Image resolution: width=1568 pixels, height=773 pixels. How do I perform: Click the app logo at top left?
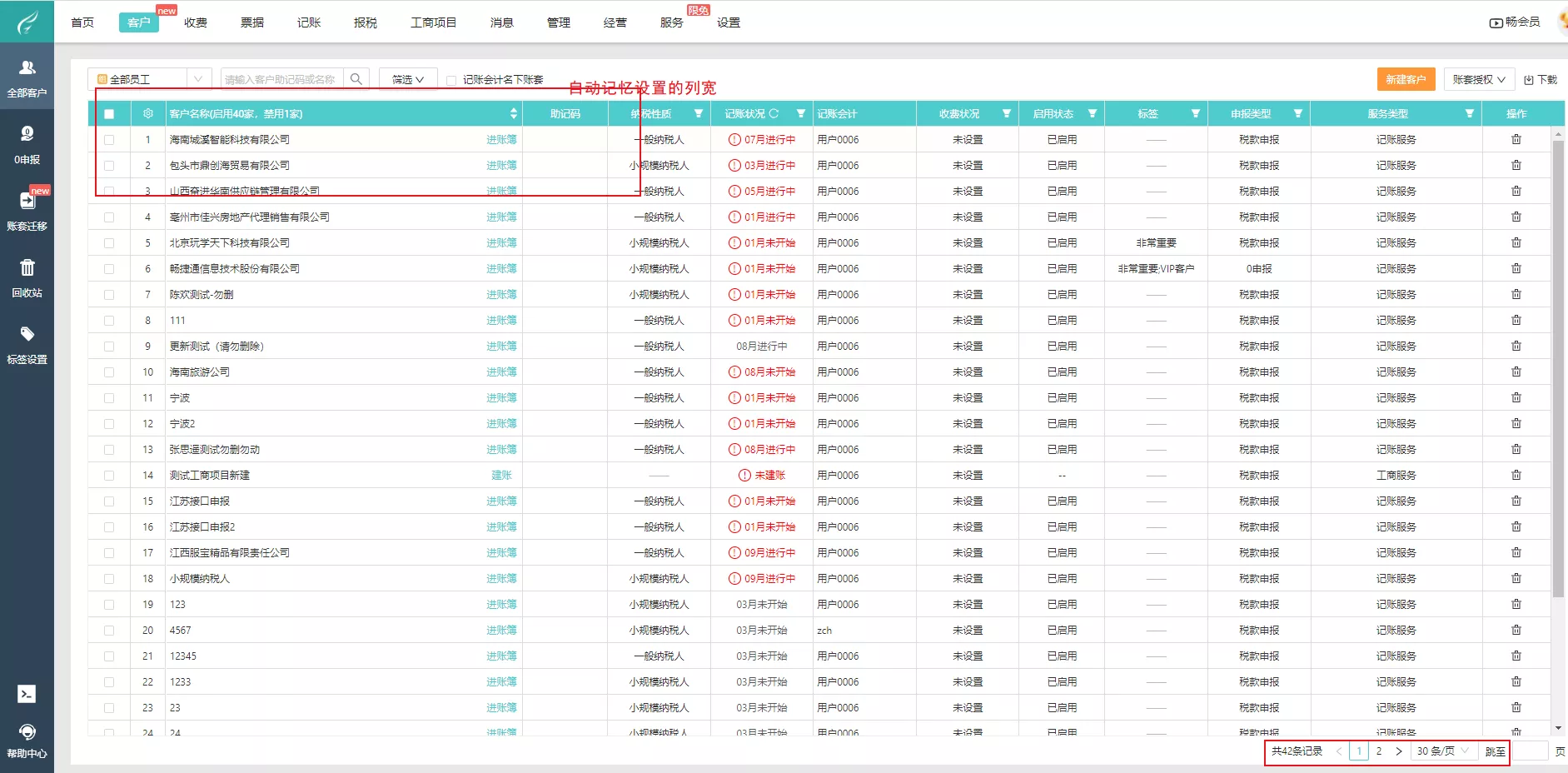coord(27,21)
